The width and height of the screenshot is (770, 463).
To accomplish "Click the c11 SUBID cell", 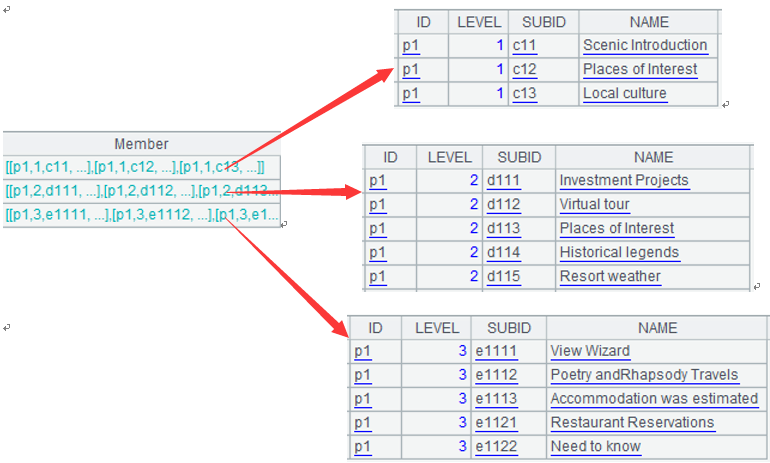I will [525, 45].
